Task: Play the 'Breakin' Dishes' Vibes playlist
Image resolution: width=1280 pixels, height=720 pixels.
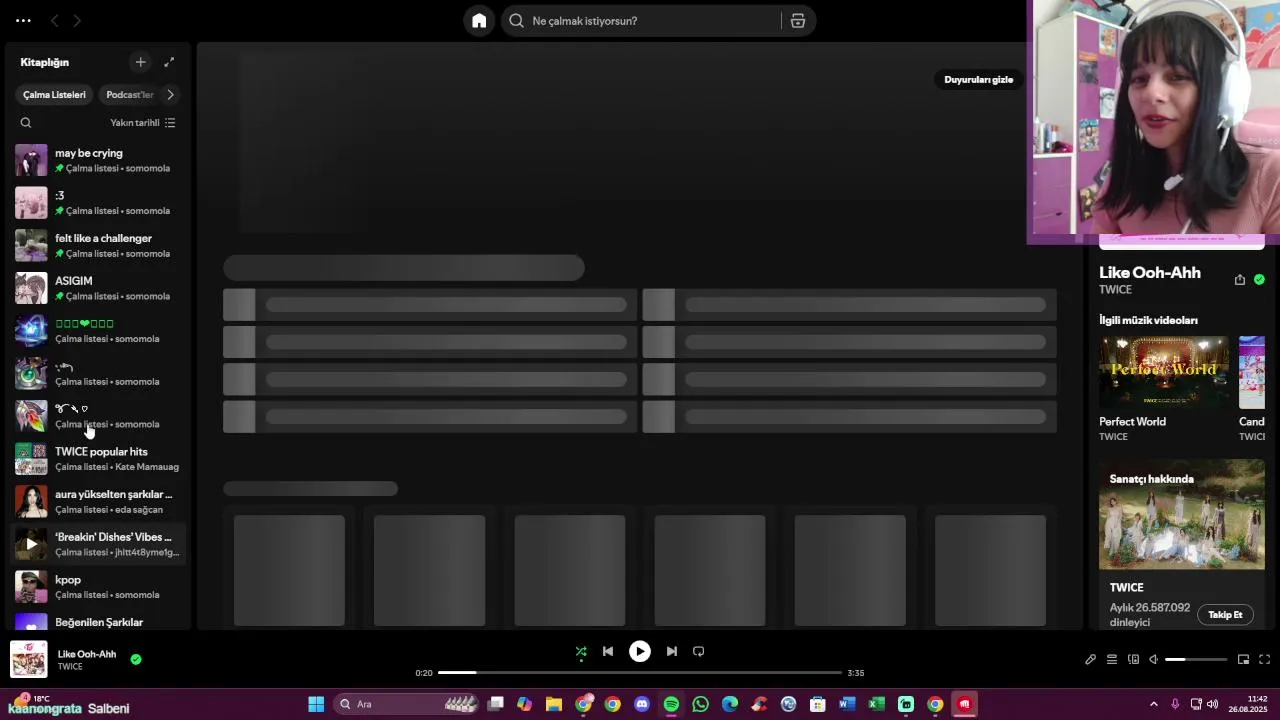Action: click(x=31, y=544)
